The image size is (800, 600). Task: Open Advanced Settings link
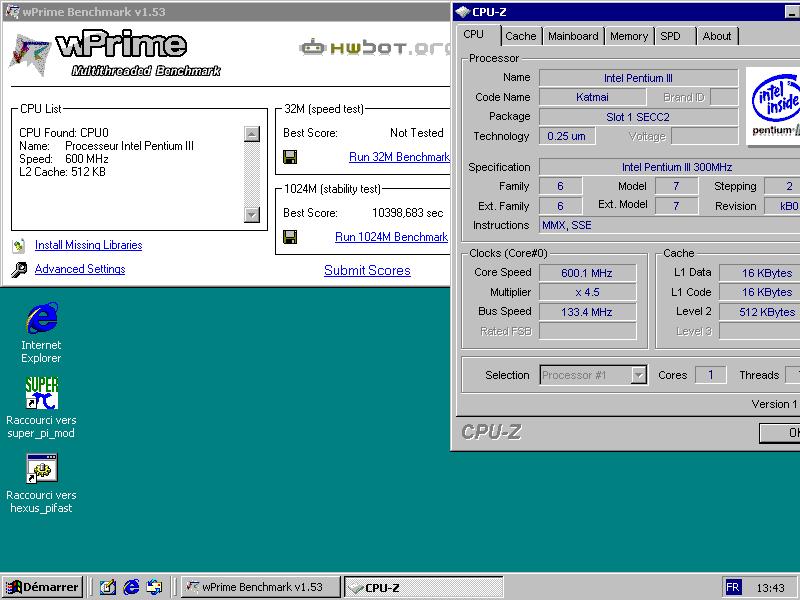pos(80,269)
